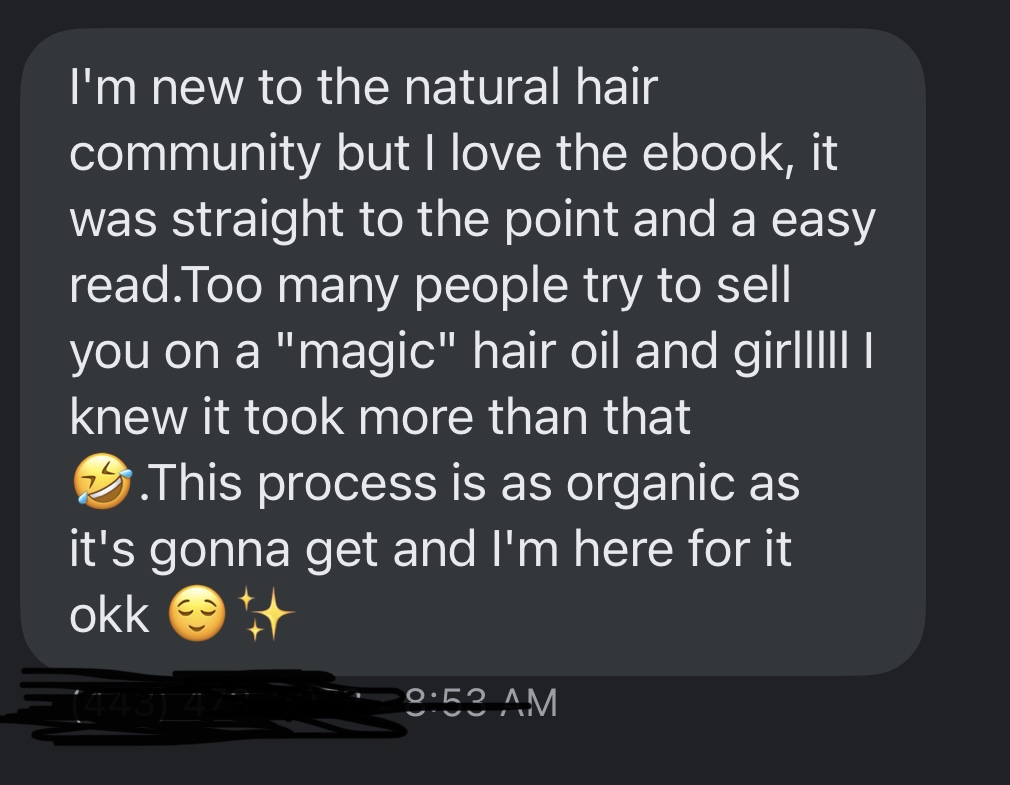Click the word "process" in the message
Screen dimensions: 1010x785
pyautogui.click(x=347, y=483)
